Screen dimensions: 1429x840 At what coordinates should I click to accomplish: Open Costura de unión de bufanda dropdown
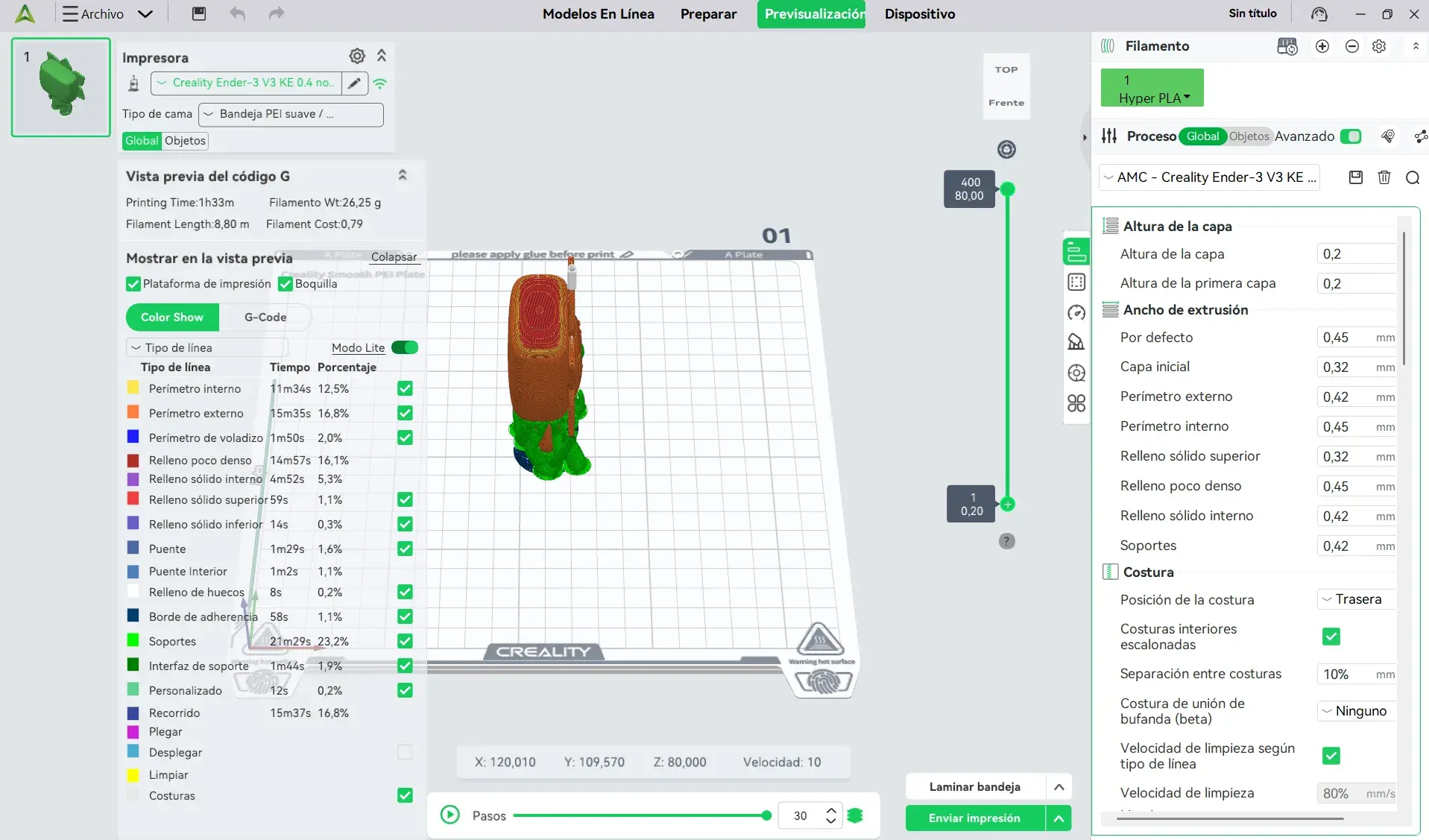pyautogui.click(x=1357, y=711)
